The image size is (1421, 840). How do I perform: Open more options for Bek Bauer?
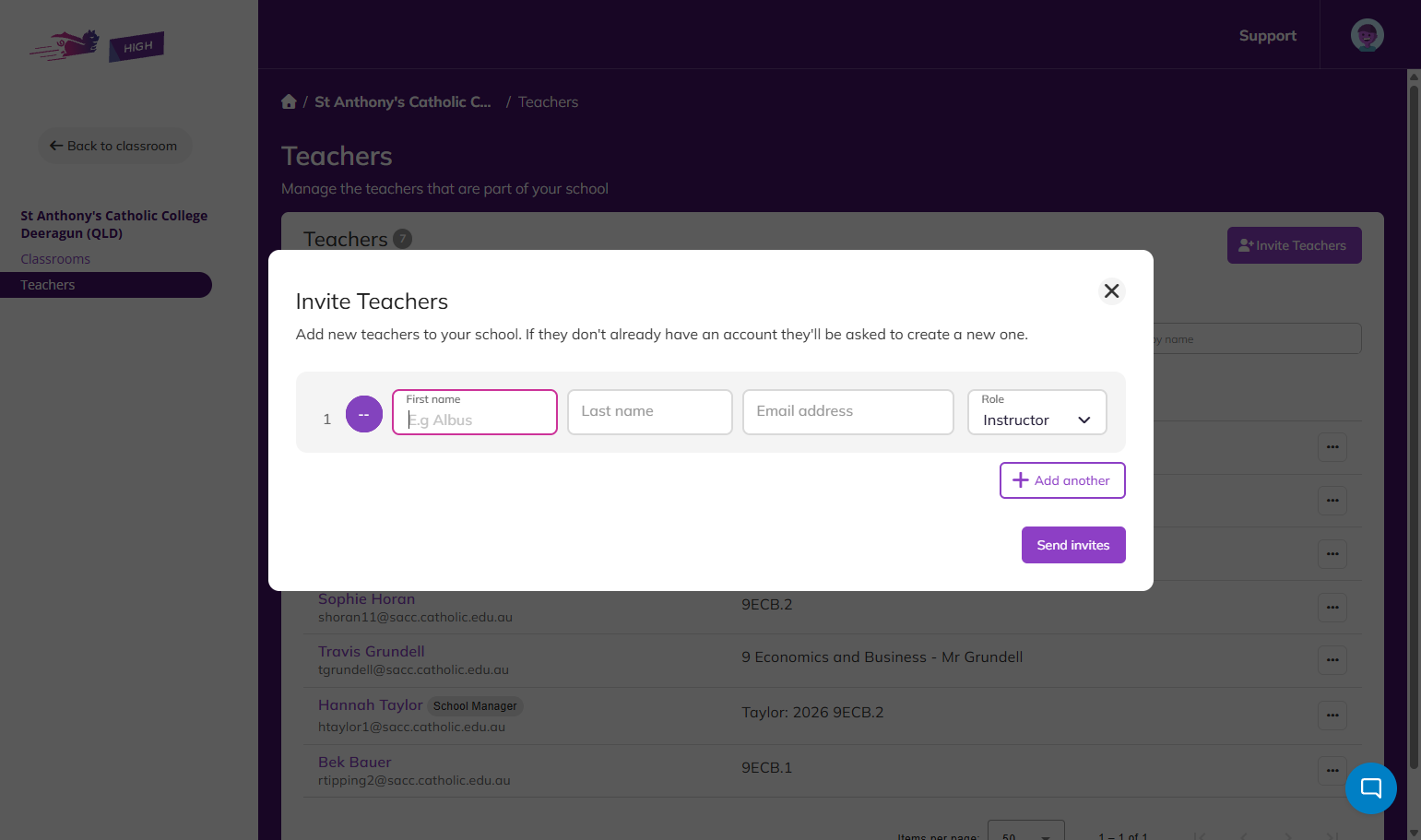pos(1332,771)
